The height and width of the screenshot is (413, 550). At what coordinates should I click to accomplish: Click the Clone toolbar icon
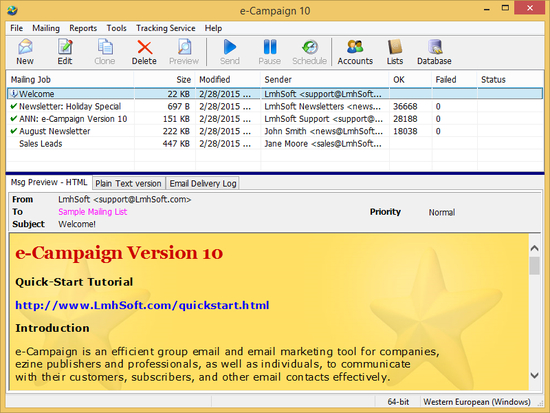click(105, 52)
